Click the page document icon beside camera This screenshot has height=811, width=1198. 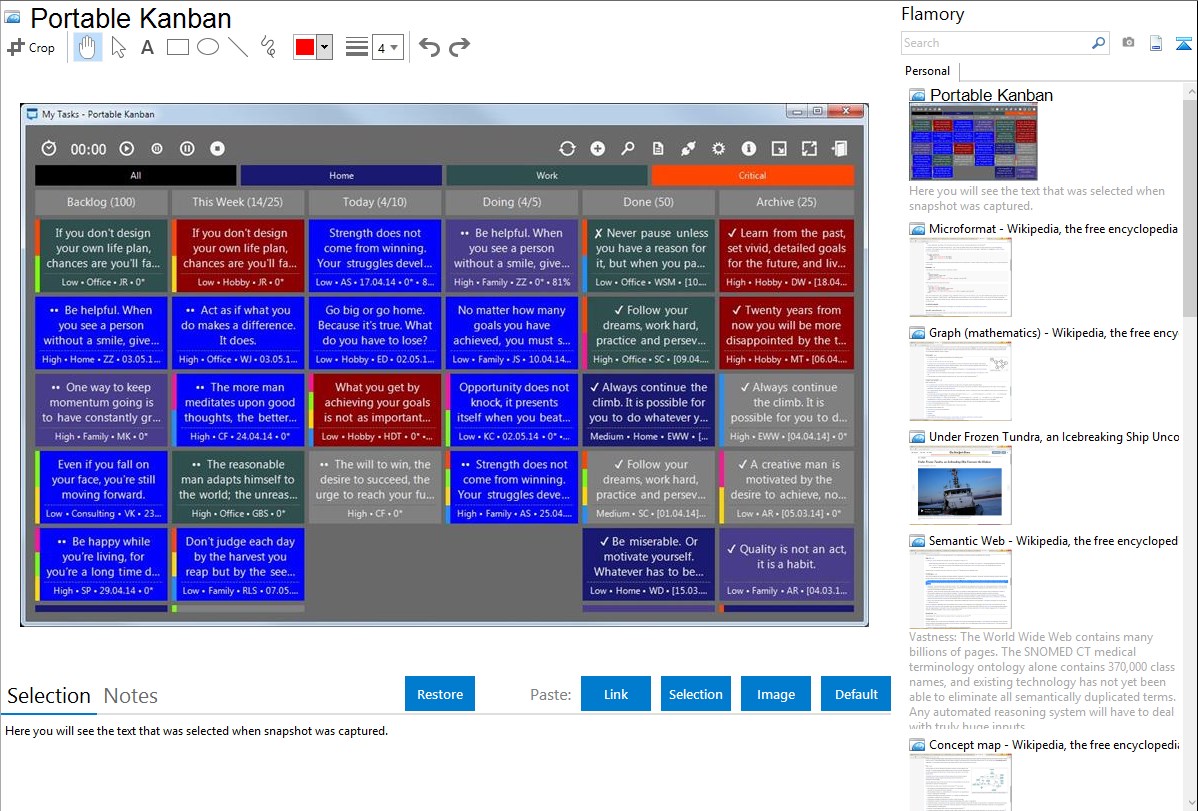coord(1156,43)
